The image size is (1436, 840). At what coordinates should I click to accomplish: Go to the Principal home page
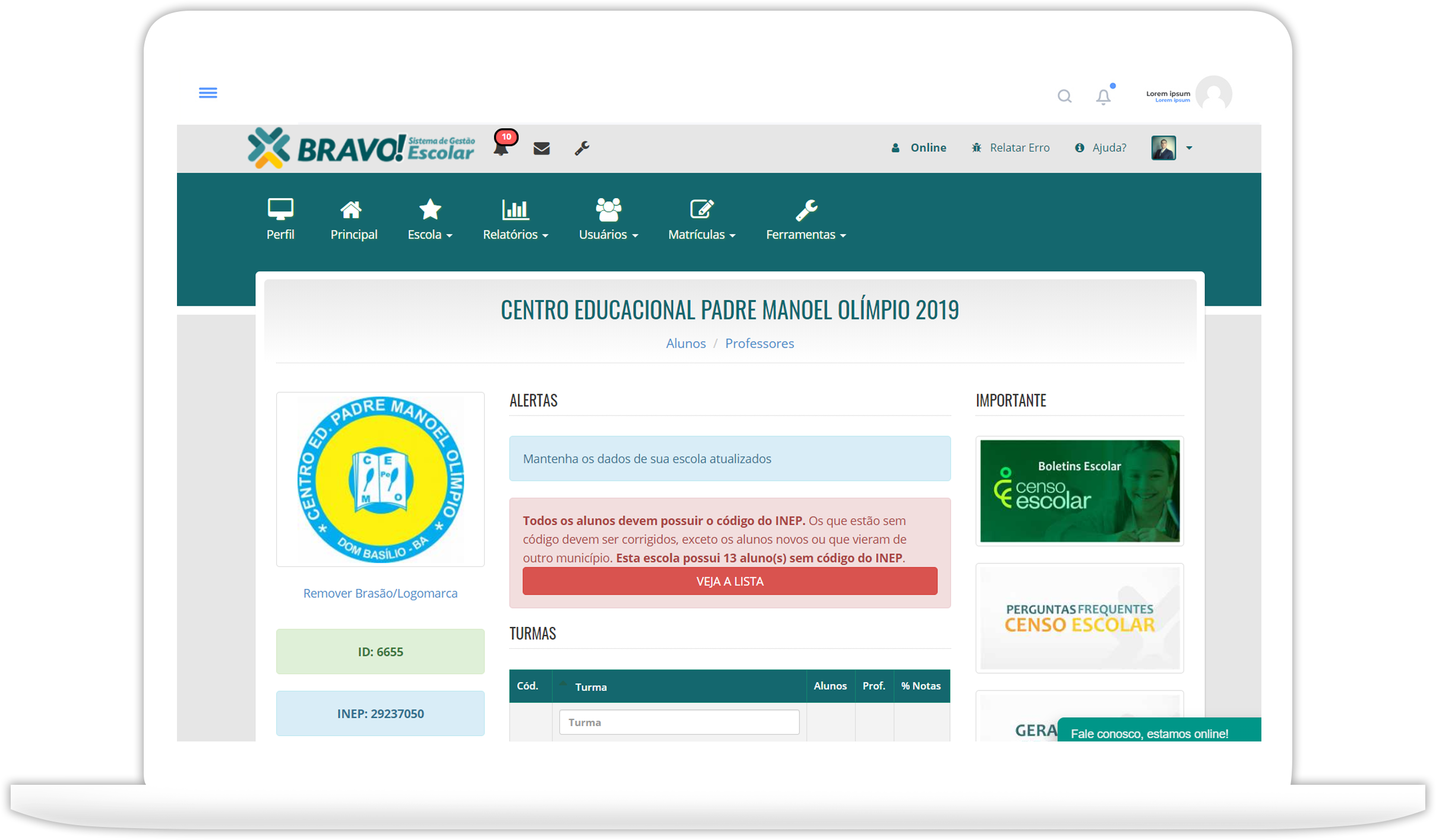coord(354,220)
